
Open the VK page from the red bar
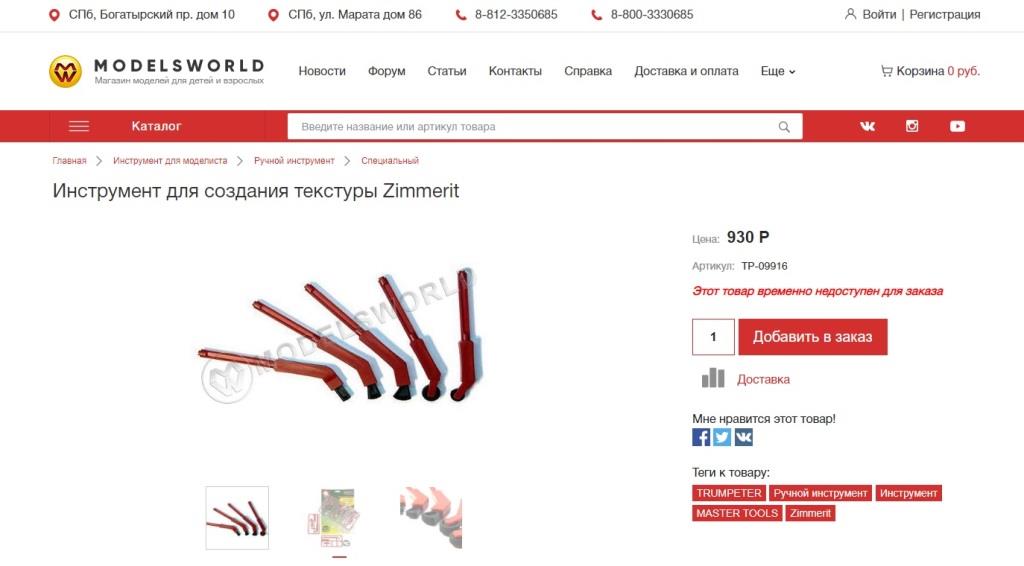click(x=867, y=126)
